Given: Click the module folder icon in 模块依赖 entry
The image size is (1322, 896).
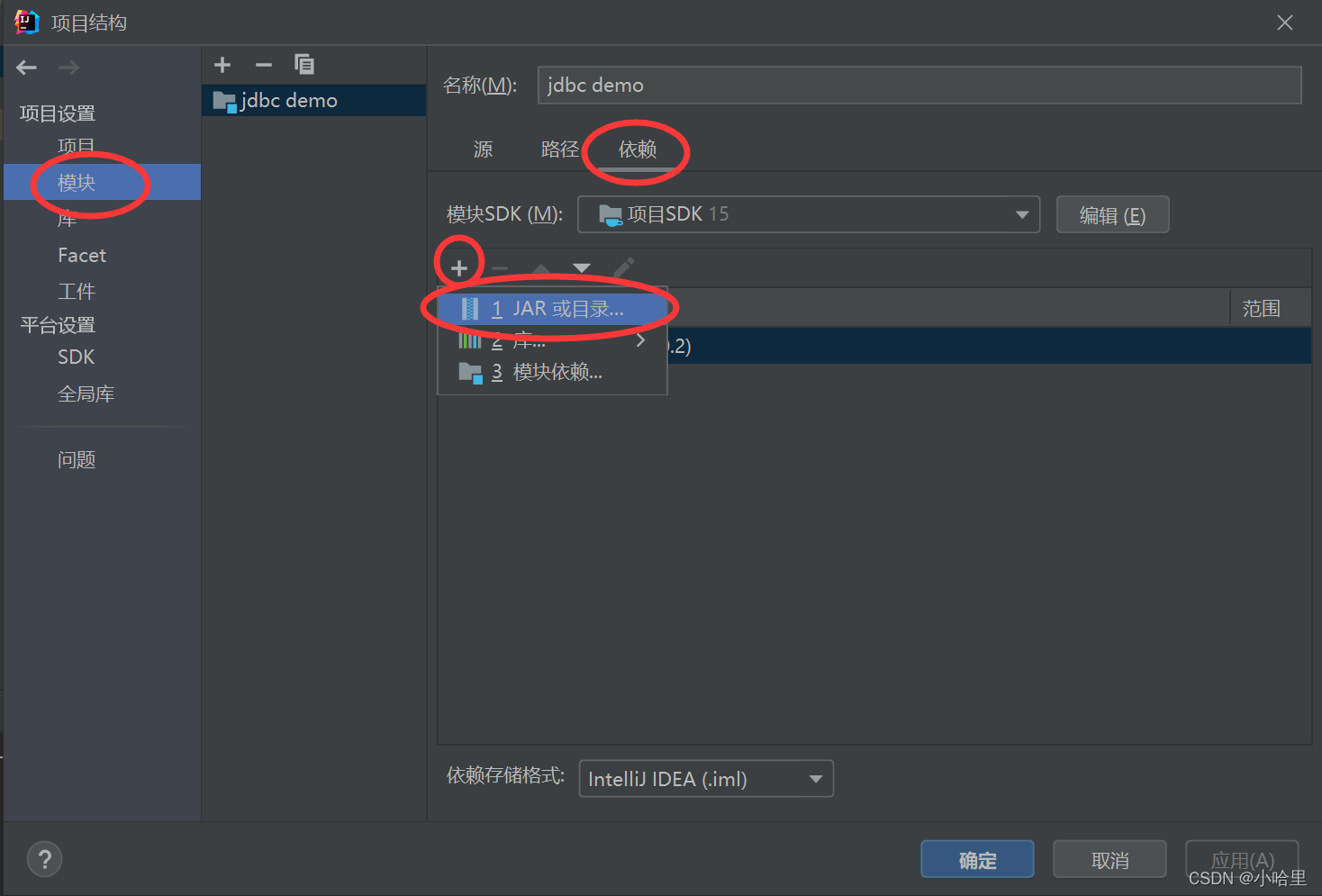Looking at the screenshot, I should [470, 373].
